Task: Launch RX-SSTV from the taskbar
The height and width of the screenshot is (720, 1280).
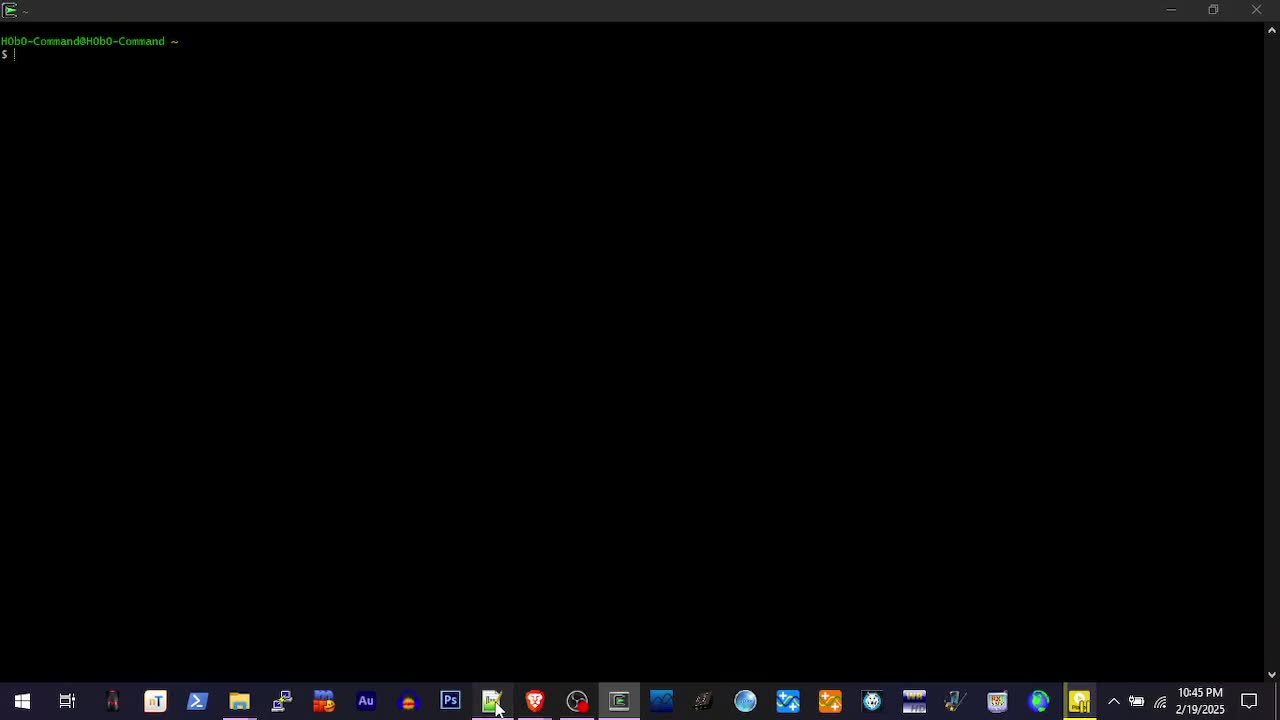Action: (x=997, y=701)
